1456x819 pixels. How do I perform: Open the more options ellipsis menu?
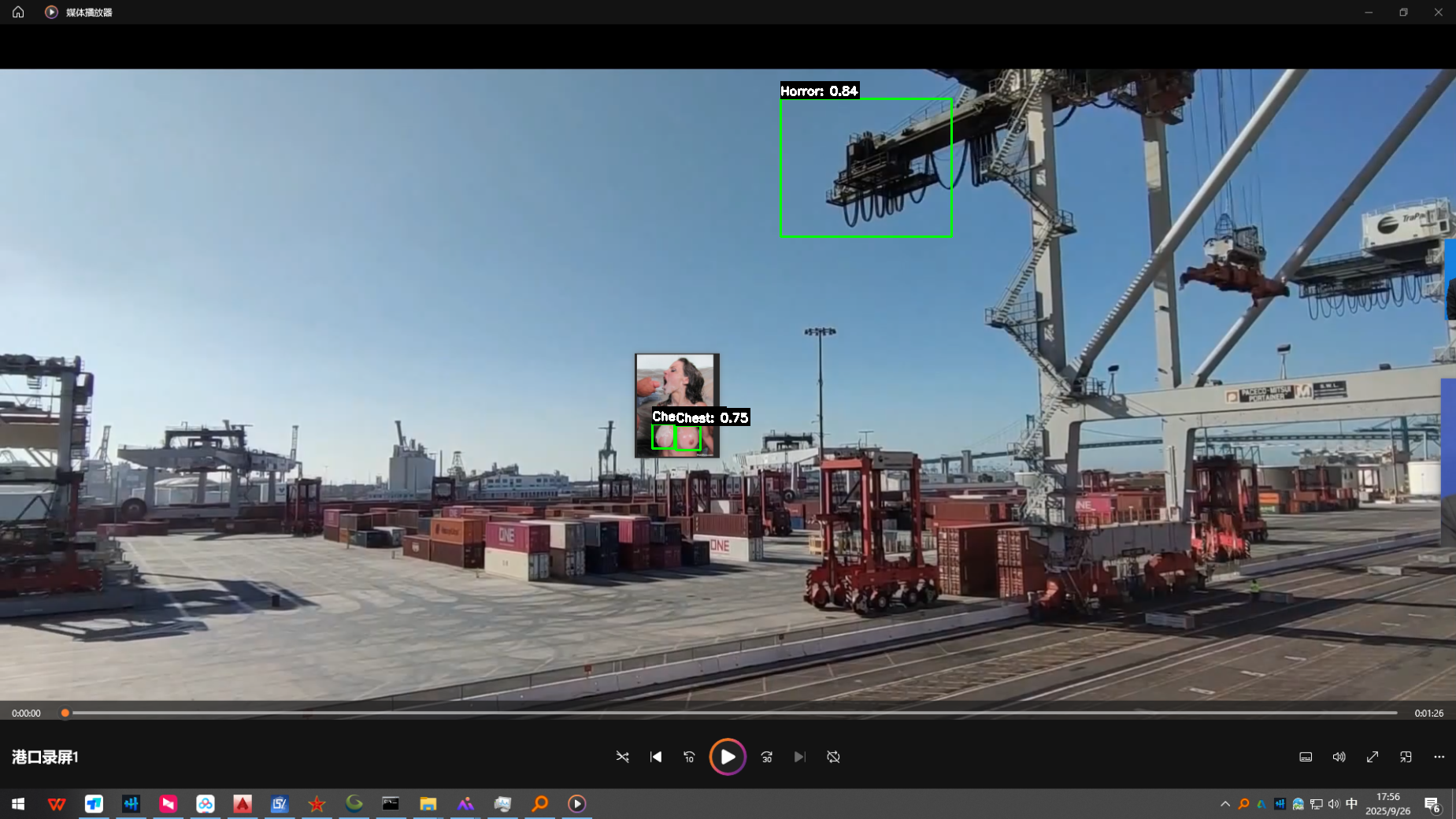tap(1439, 757)
